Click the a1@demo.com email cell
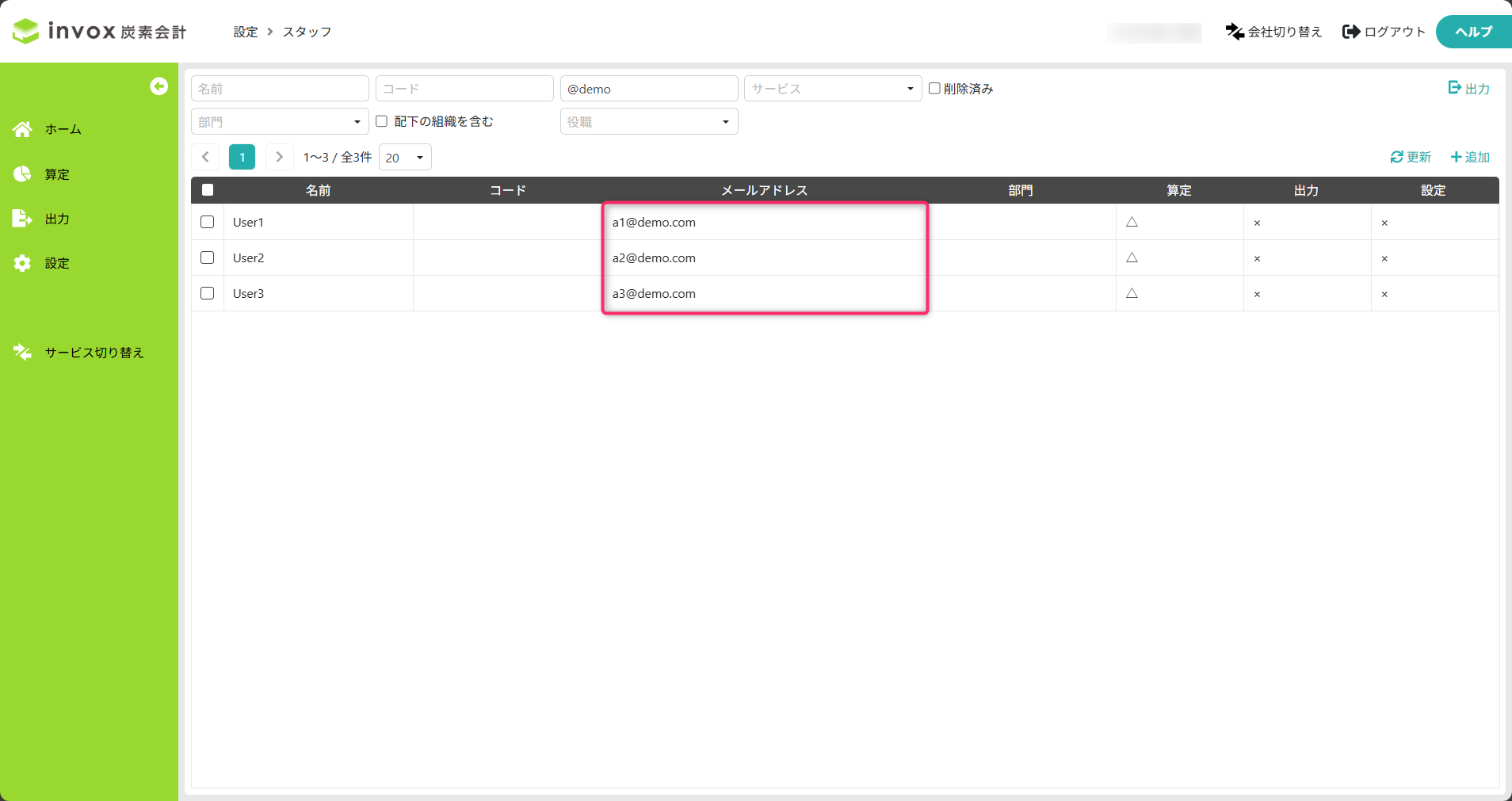The image size is (1512, 801). coord(765,222)
